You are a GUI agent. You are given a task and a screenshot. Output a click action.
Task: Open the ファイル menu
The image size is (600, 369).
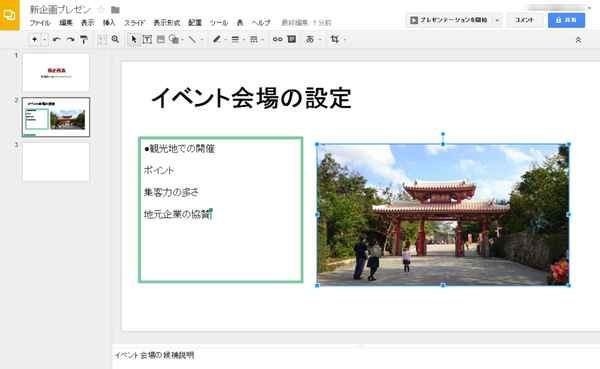click(x=40, y=23)
